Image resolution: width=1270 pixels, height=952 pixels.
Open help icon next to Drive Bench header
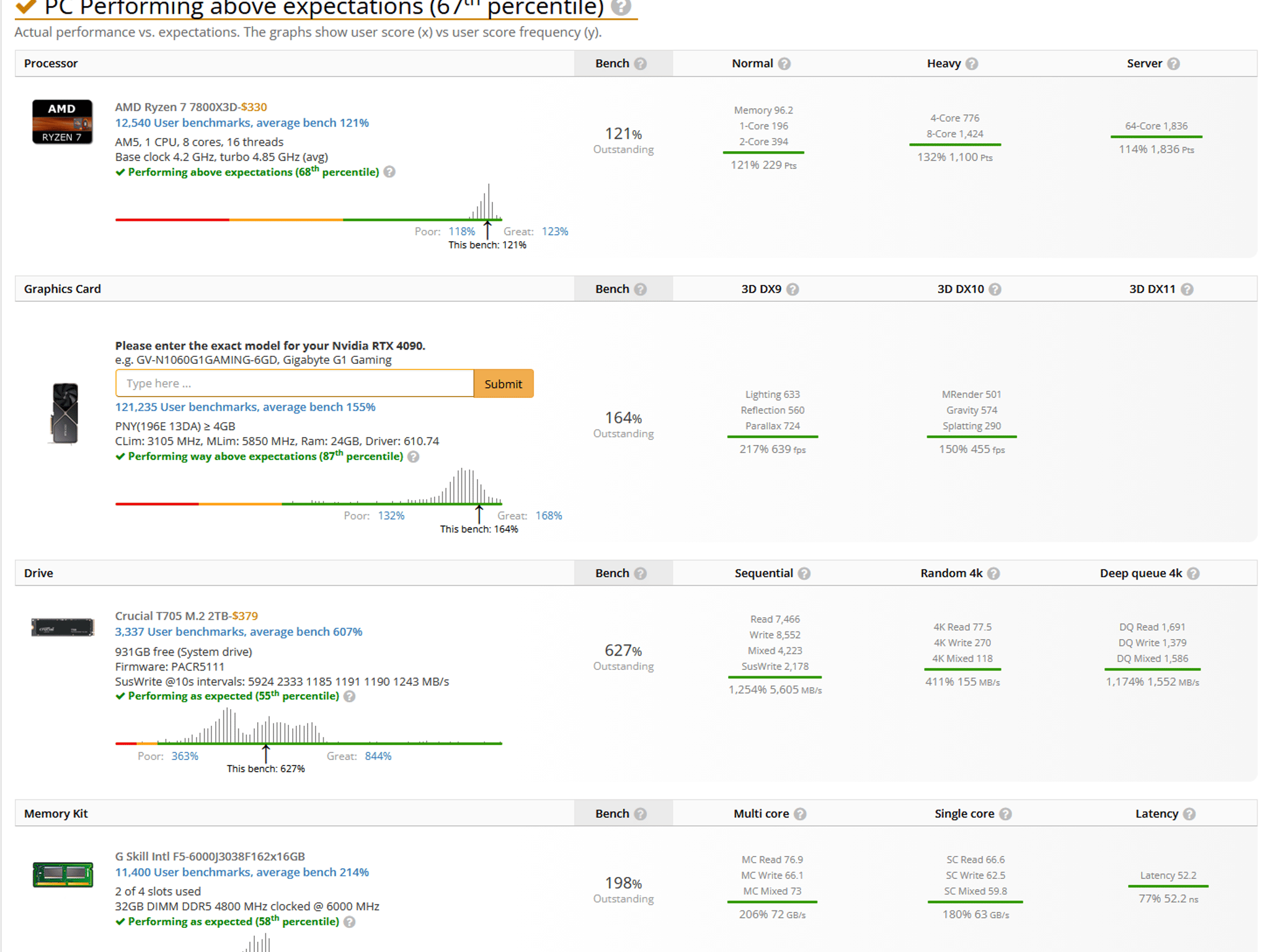point(641,573)
